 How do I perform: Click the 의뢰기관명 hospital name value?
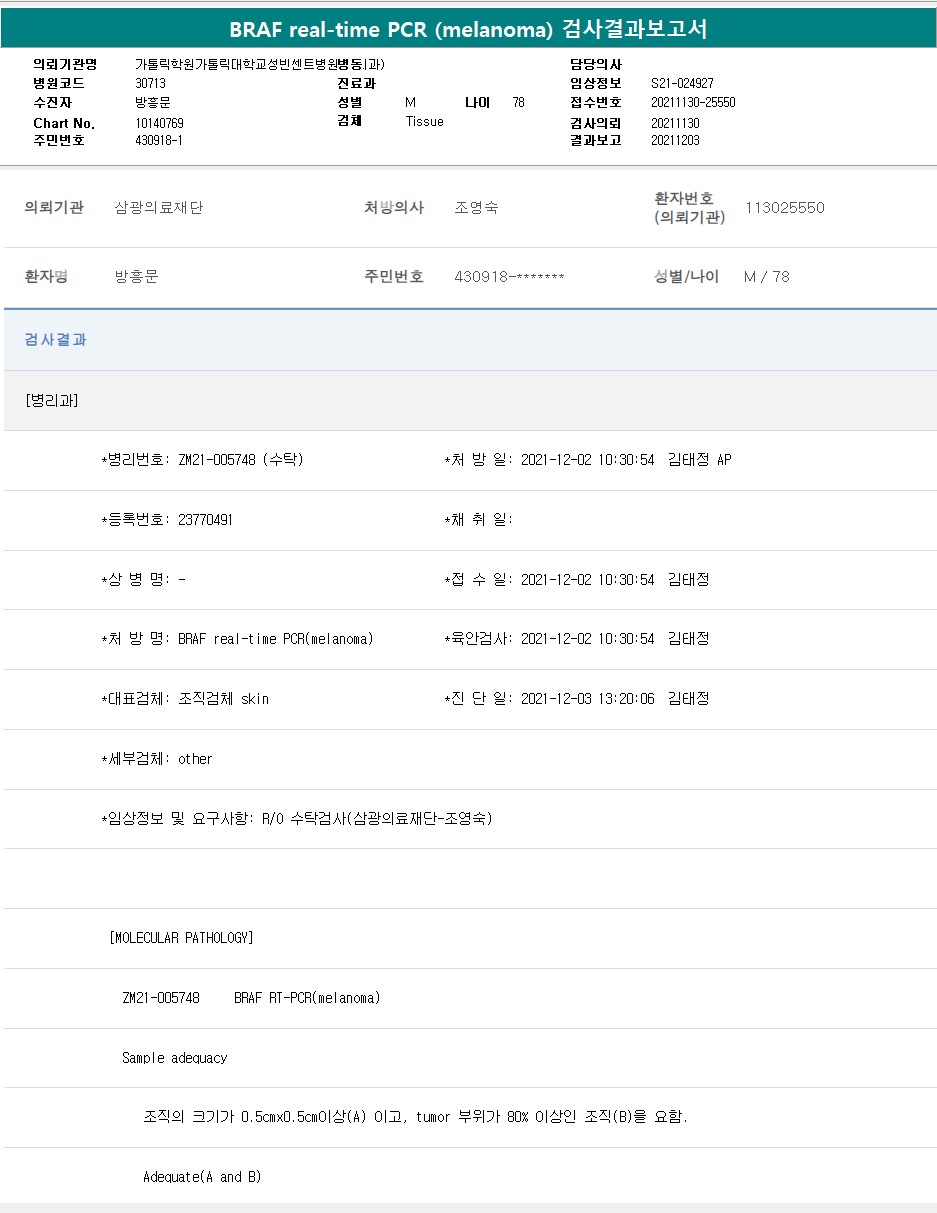click(x=260, y=64)
